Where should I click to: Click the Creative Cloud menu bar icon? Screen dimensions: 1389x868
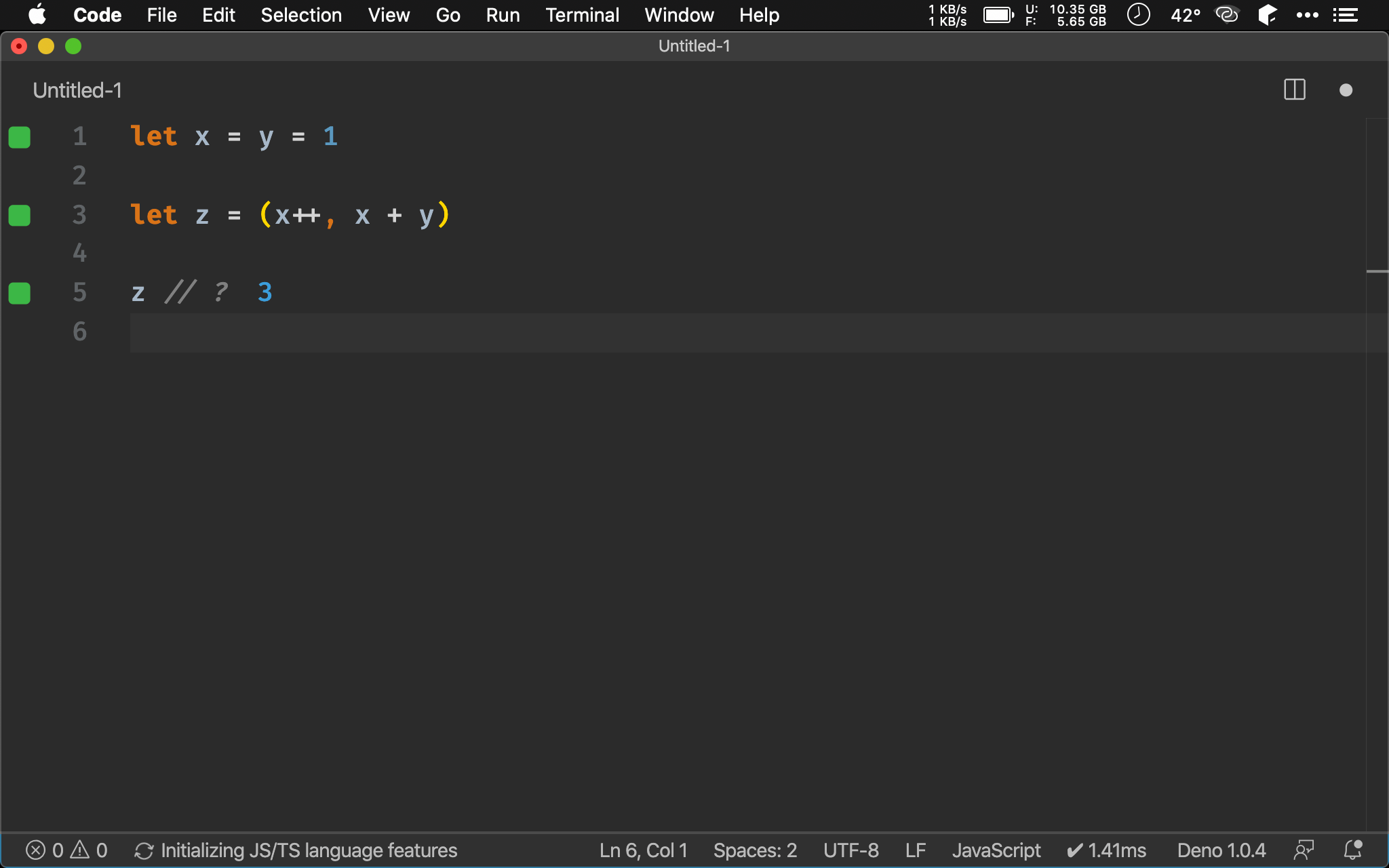click(1226, 14)
